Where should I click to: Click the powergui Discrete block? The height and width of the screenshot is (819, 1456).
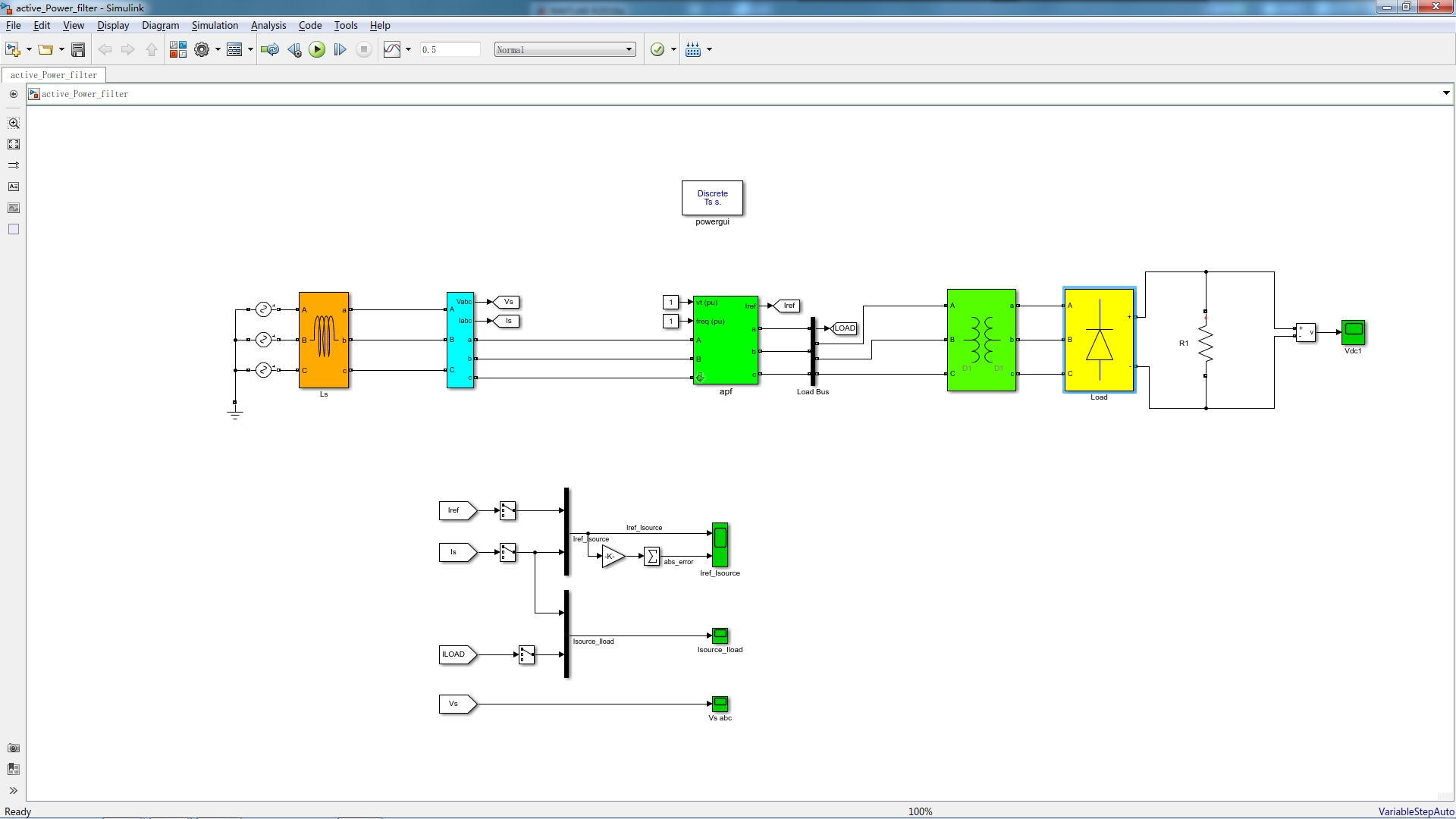pyautogui.click(x=712, y=198)
